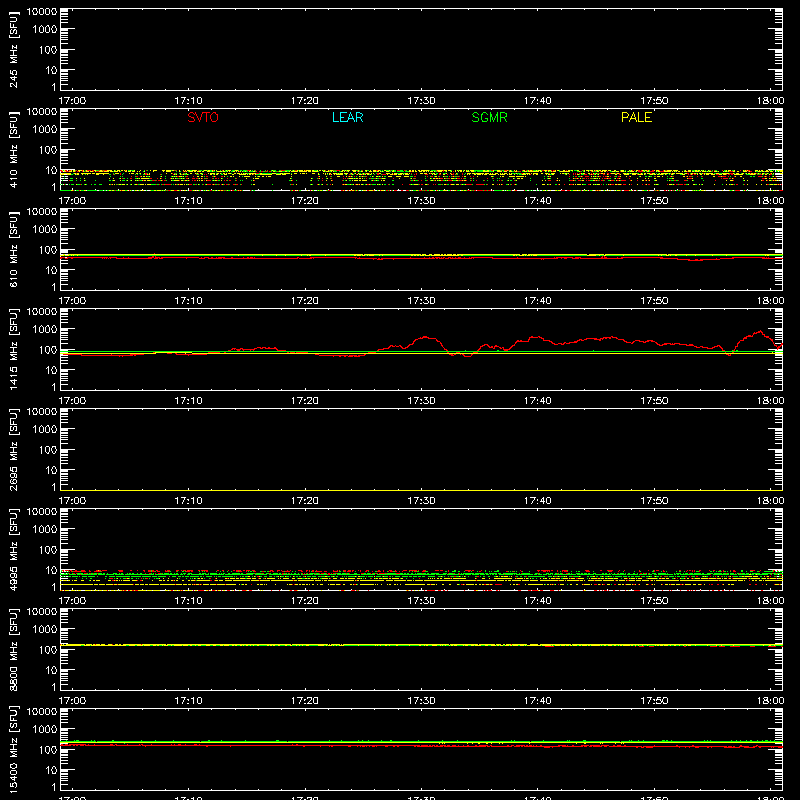Click the 10000 tick on 245 MHz panel

tap(42, 12)
